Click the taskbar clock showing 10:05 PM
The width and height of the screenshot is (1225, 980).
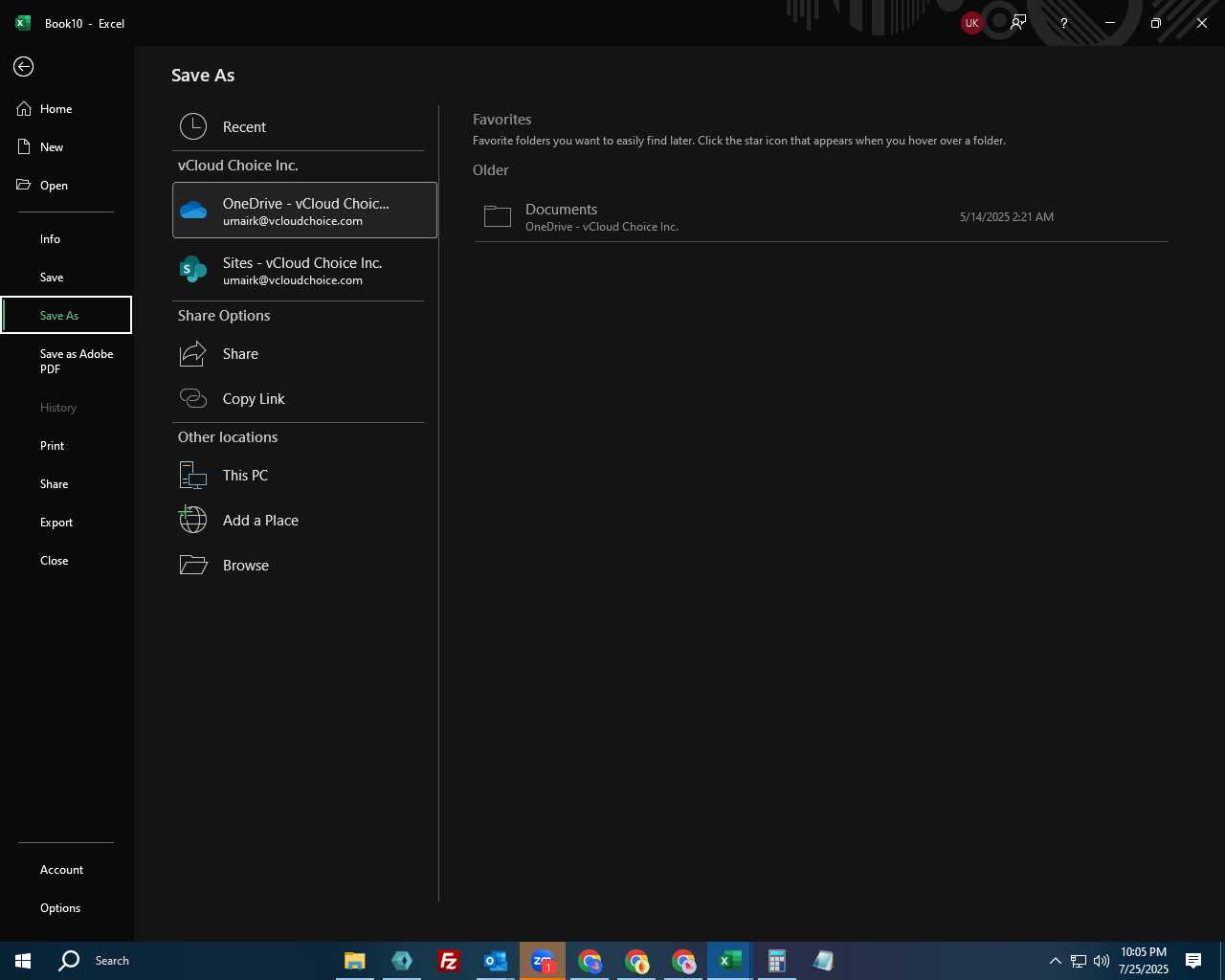(1144, 961)
